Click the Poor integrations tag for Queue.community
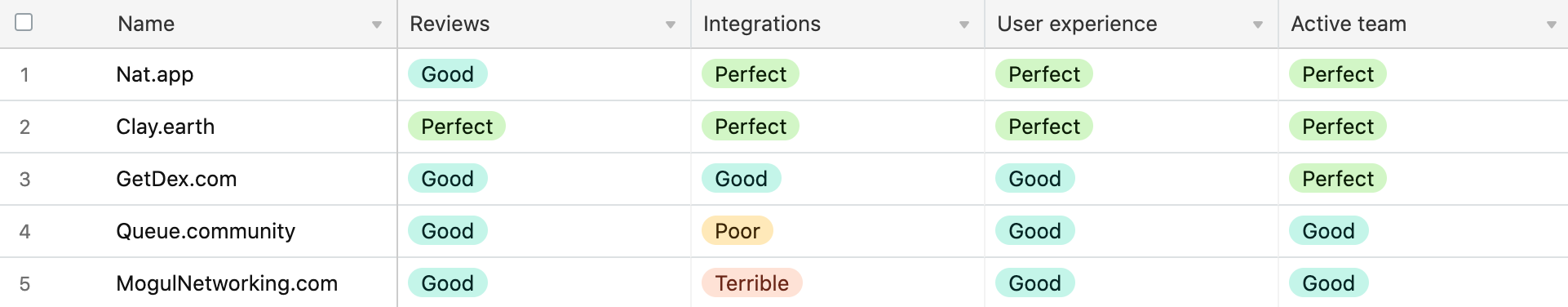 click(x=737, y=231)
